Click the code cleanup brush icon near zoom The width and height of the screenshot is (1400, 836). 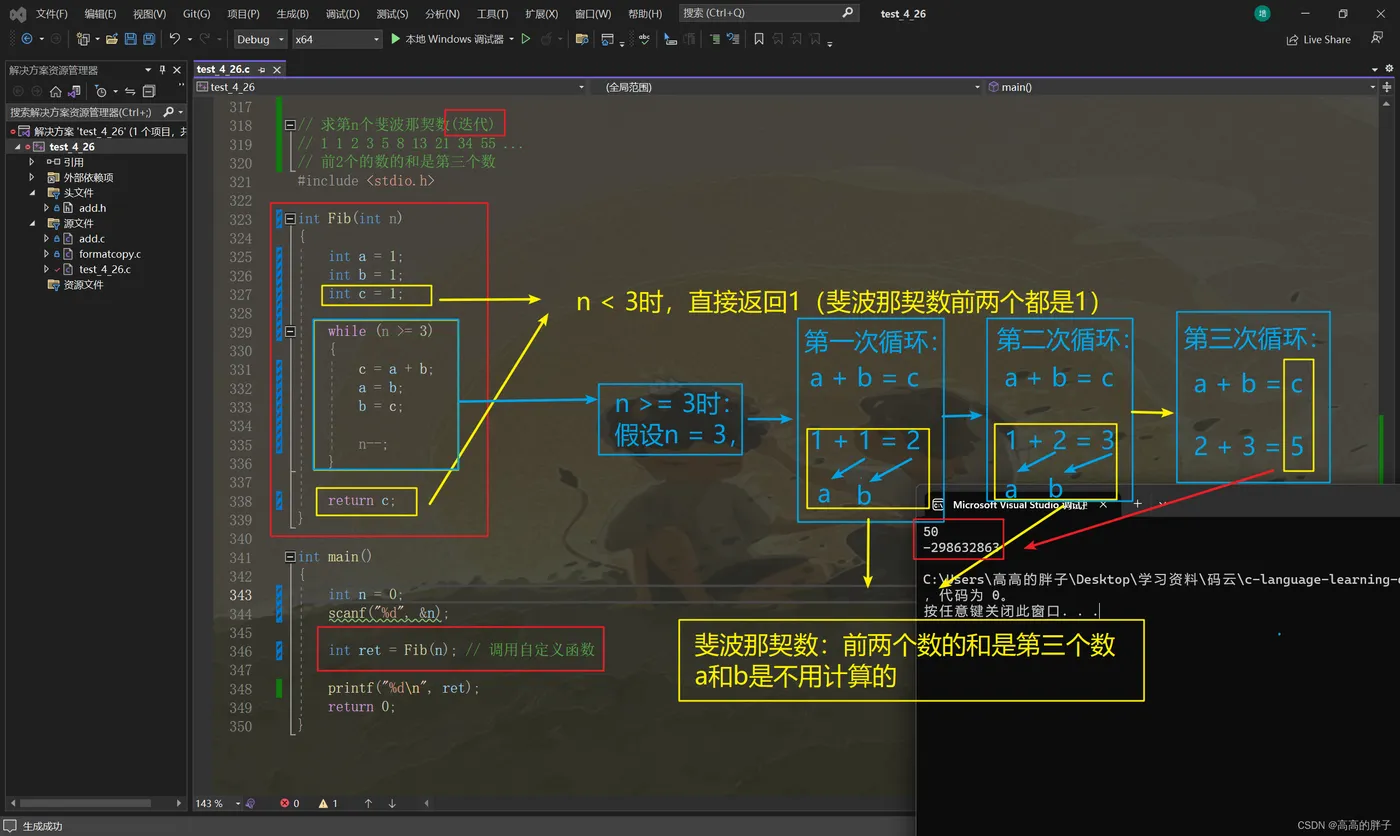(x=250, y=803)
